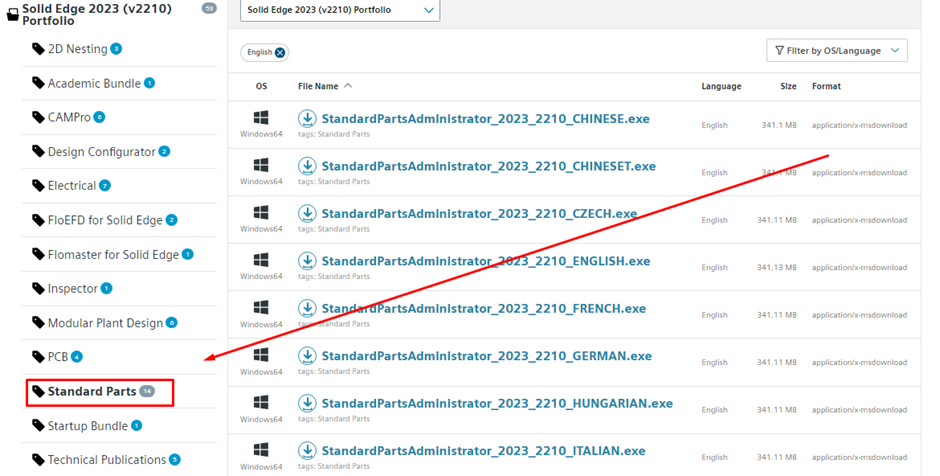Click the Size column header
The image size is (940, 476).
tap(788, 86)
